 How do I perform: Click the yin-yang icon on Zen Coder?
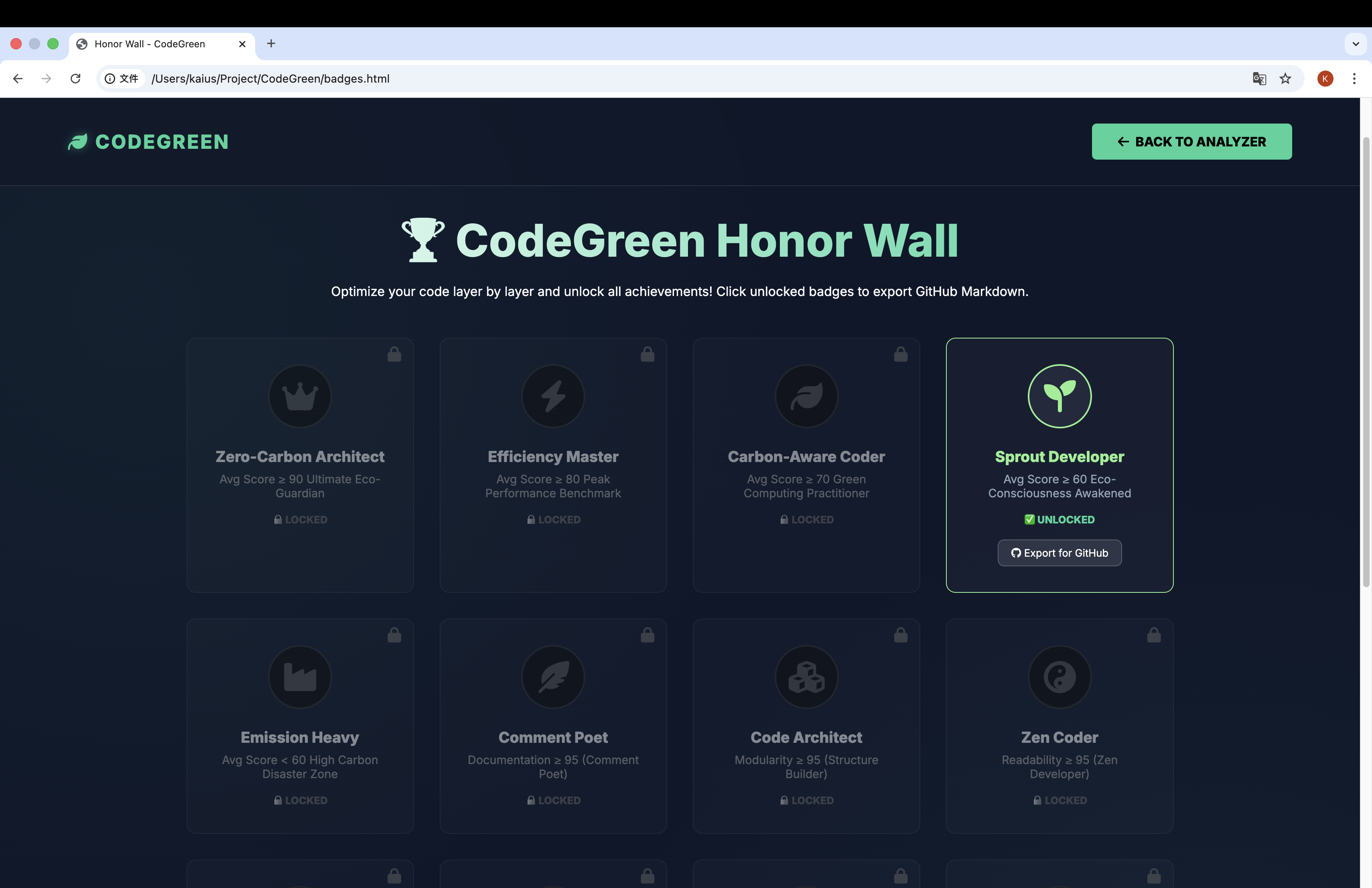click(x=1059, y=677)
